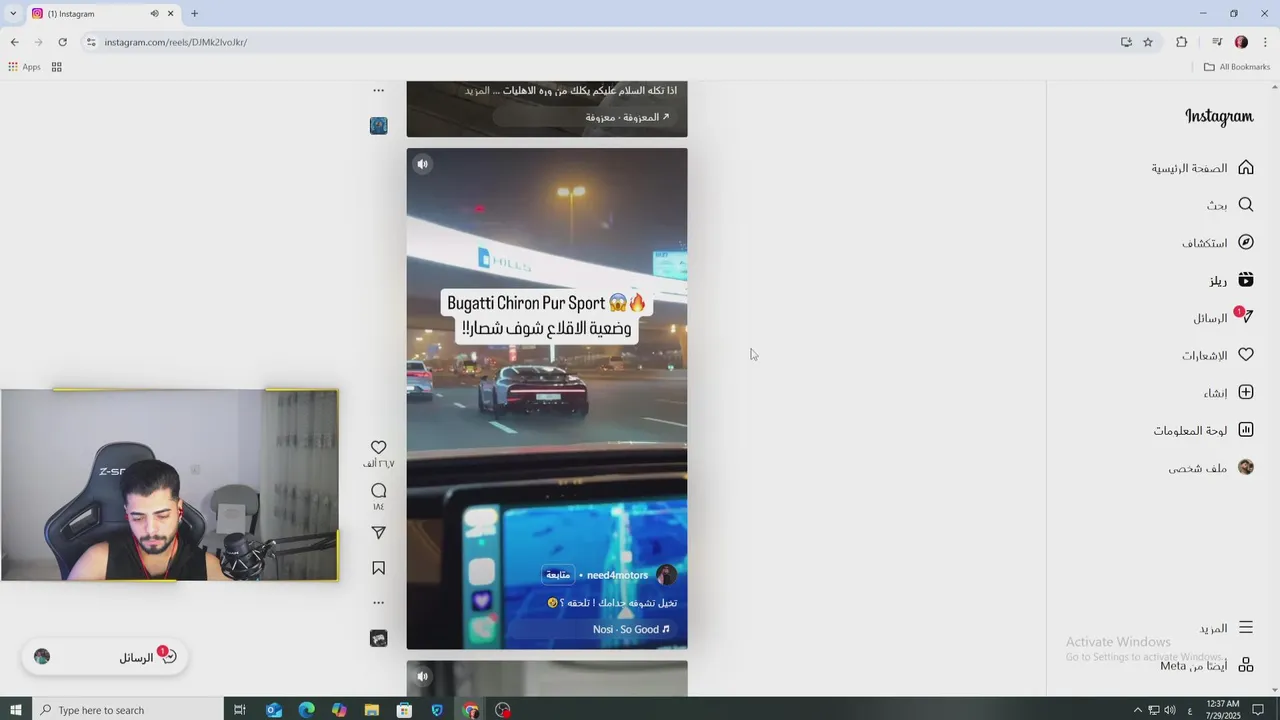The width and height of the screenshot is (1280, 720).
Task: Open Notifications (الإشعارات) heart icon
Action: click(1245, 355)
